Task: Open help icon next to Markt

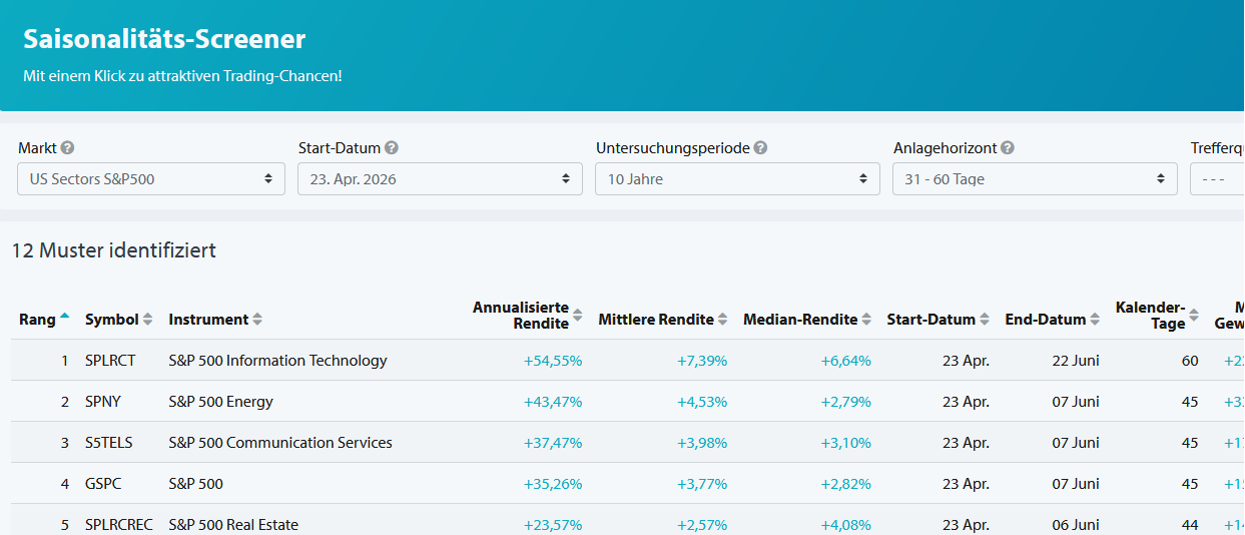Action: click(67, 148)
